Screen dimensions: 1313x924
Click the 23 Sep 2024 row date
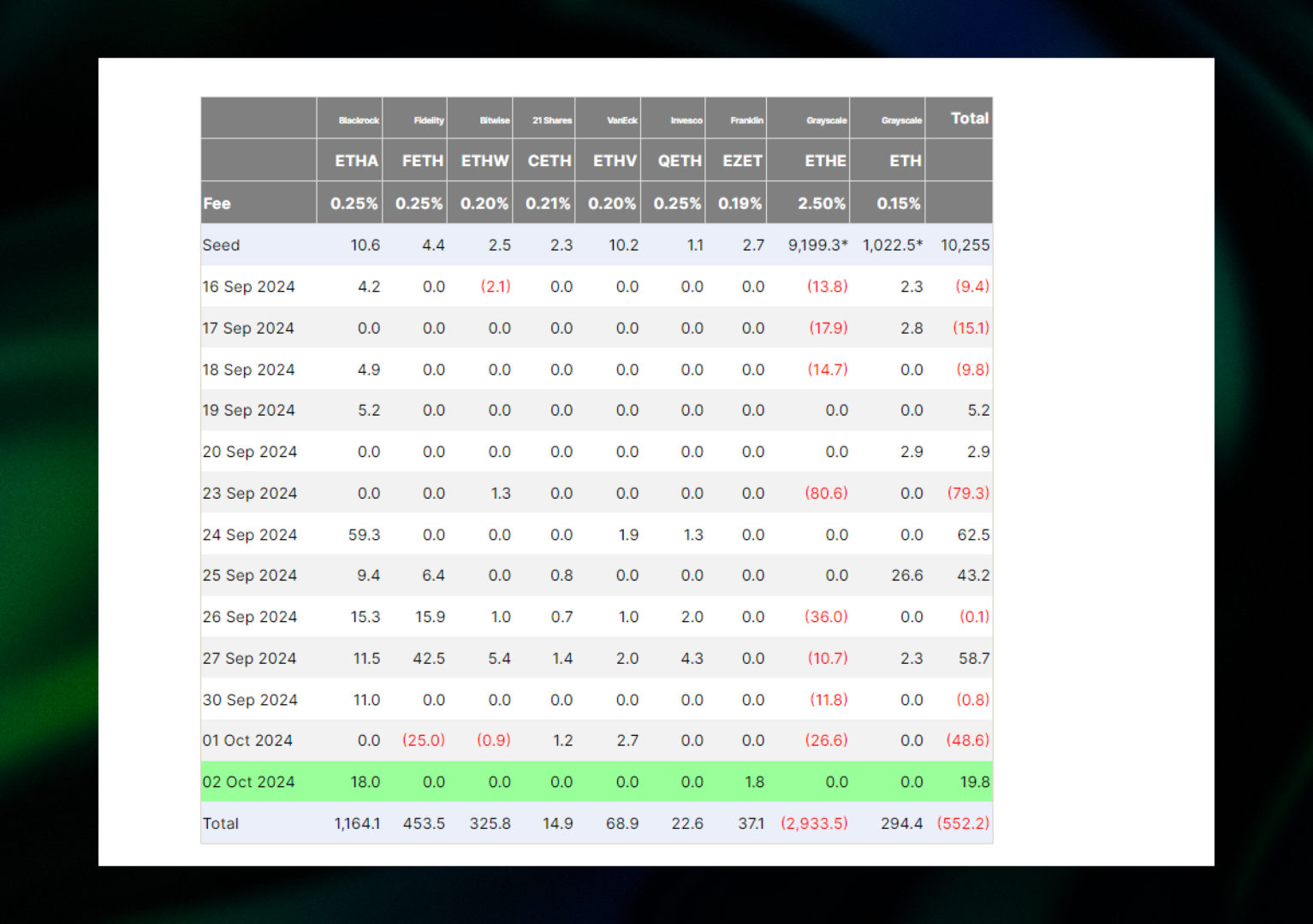pos(249,494)
